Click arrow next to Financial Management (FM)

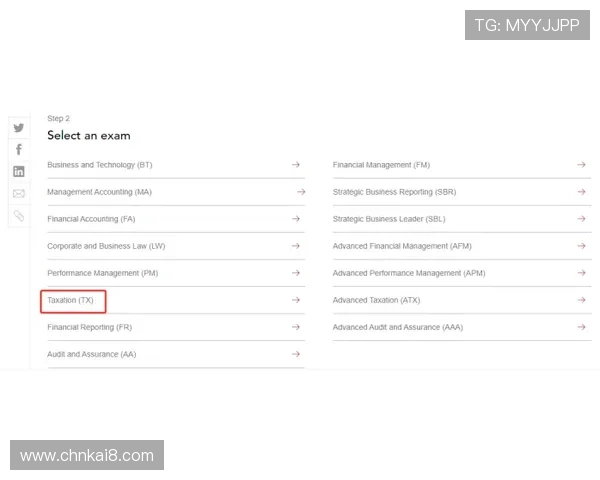(x=582, y=165)
